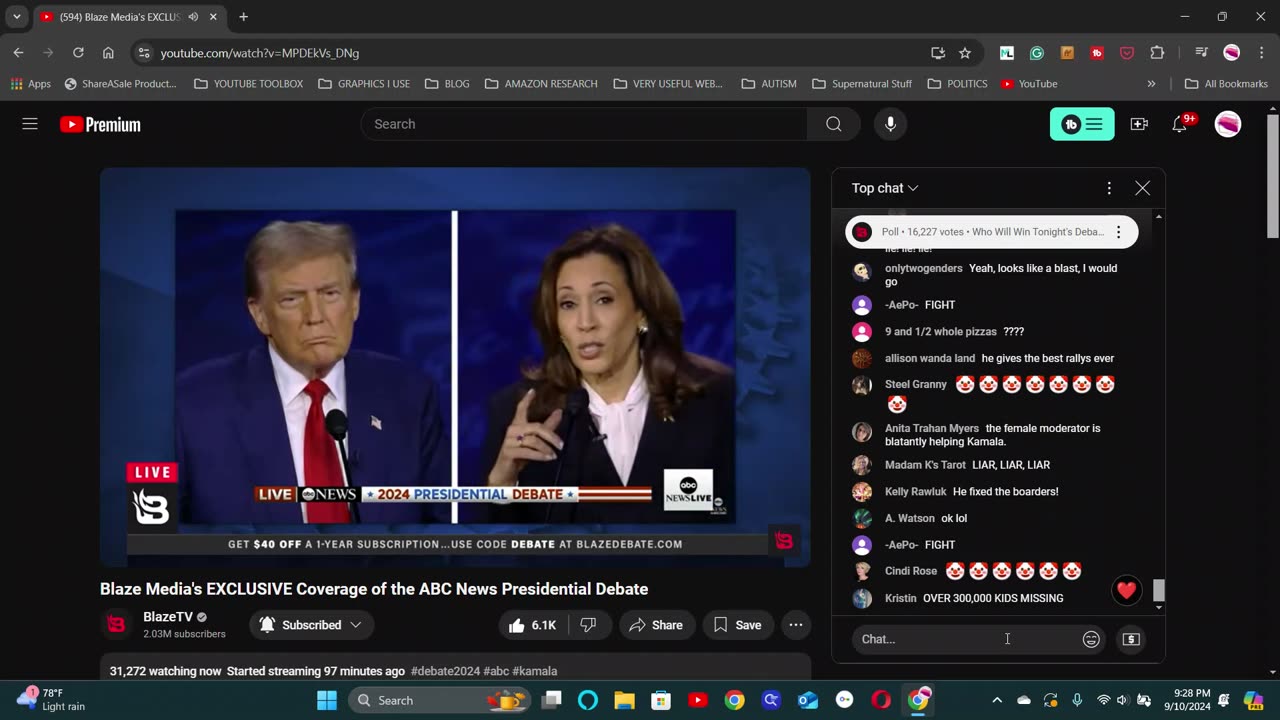Viewport: 1280px width, 720px height.
Task: Start voice search with microphone
Action: (x=890, y=124)
